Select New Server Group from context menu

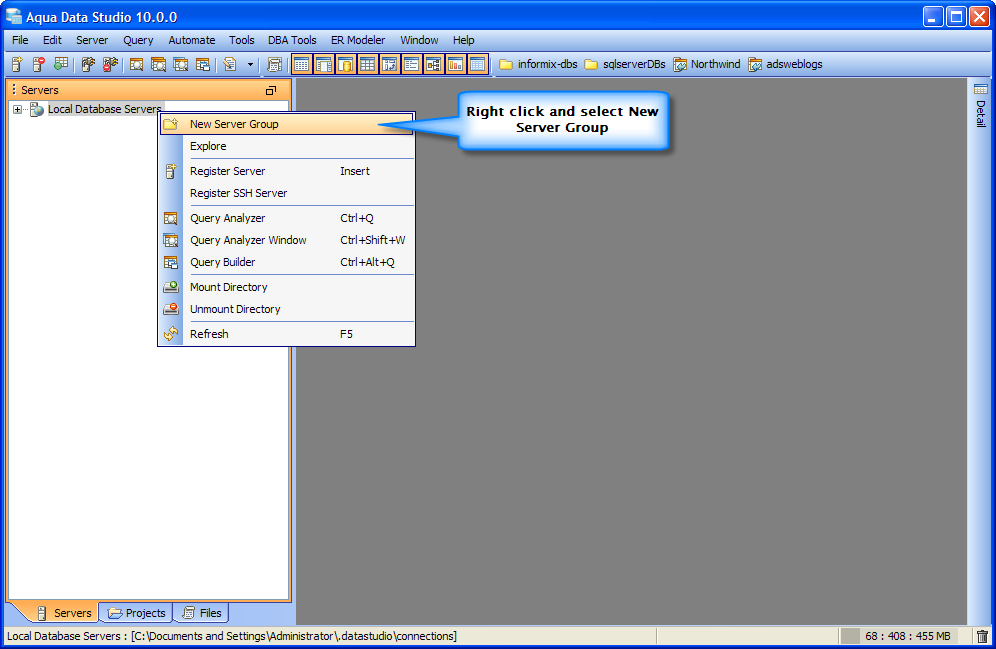(286, 124)
